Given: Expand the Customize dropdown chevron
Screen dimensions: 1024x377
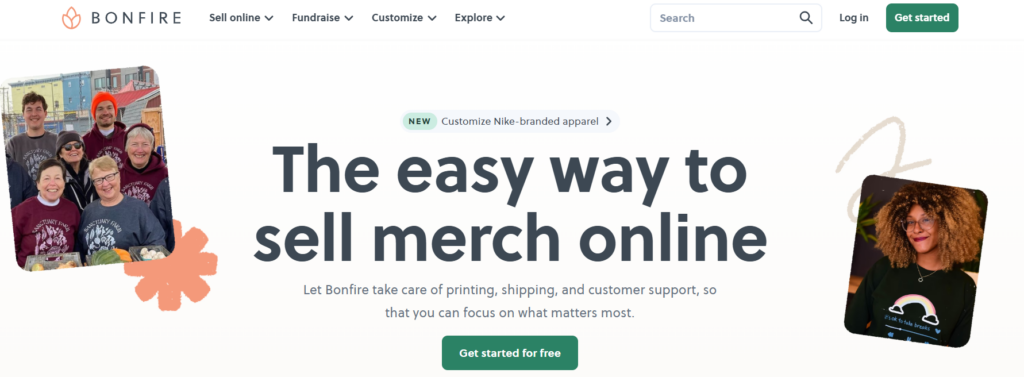Looking at the screenshot, I should [x=432, y=18].
